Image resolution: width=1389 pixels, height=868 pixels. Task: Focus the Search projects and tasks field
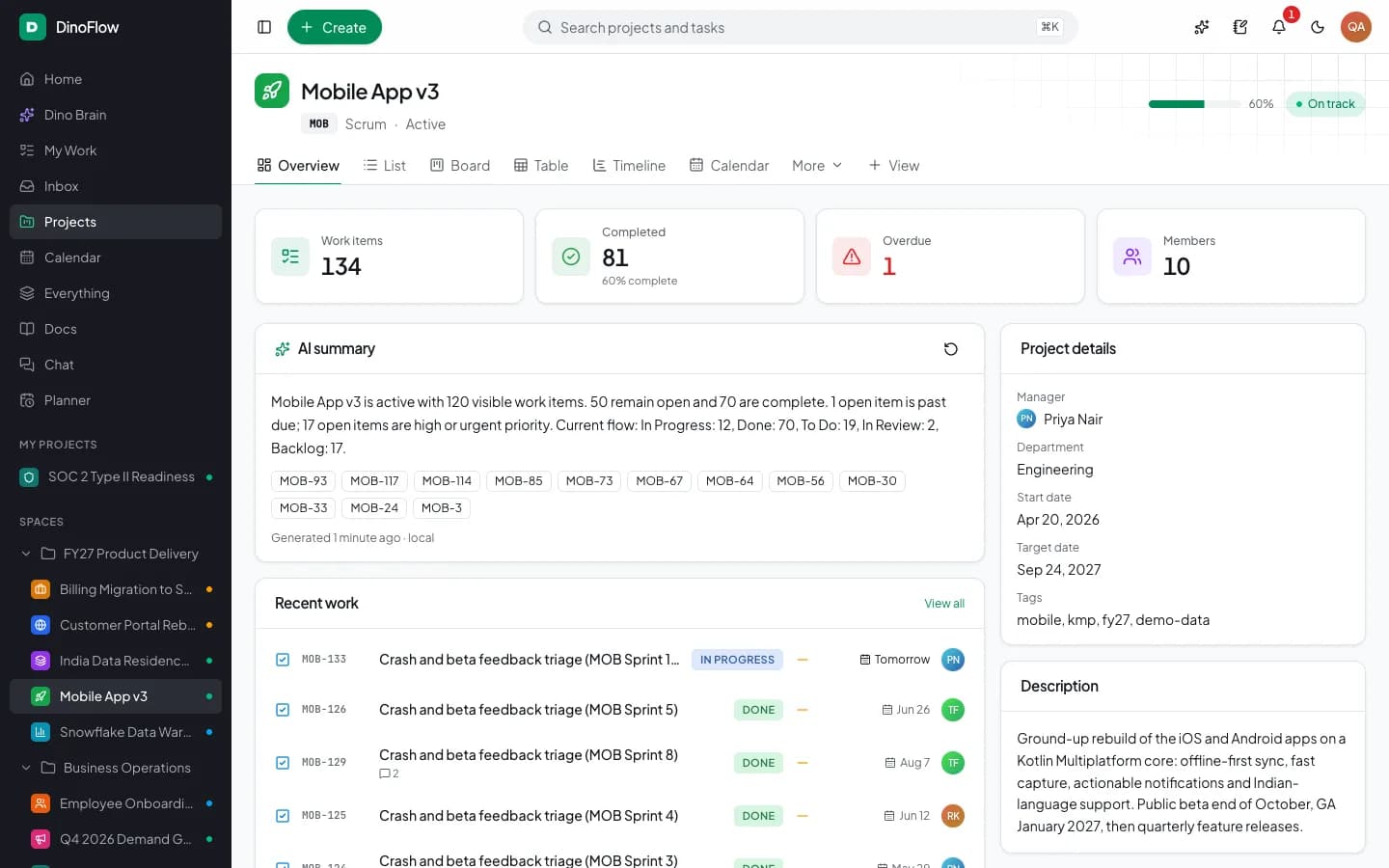click(801, 27)
